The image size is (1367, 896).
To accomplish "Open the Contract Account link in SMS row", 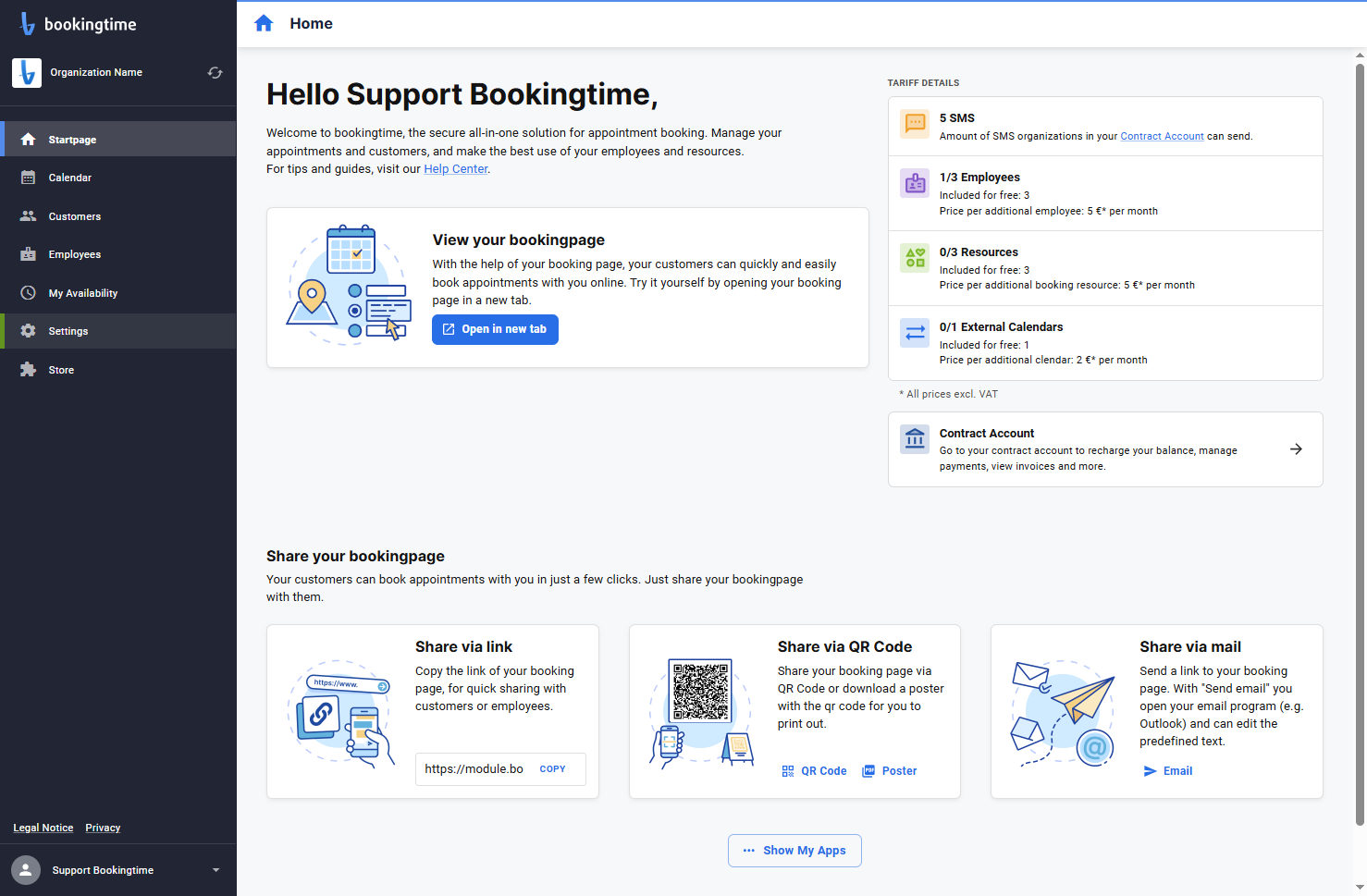I will [1162, 136].
